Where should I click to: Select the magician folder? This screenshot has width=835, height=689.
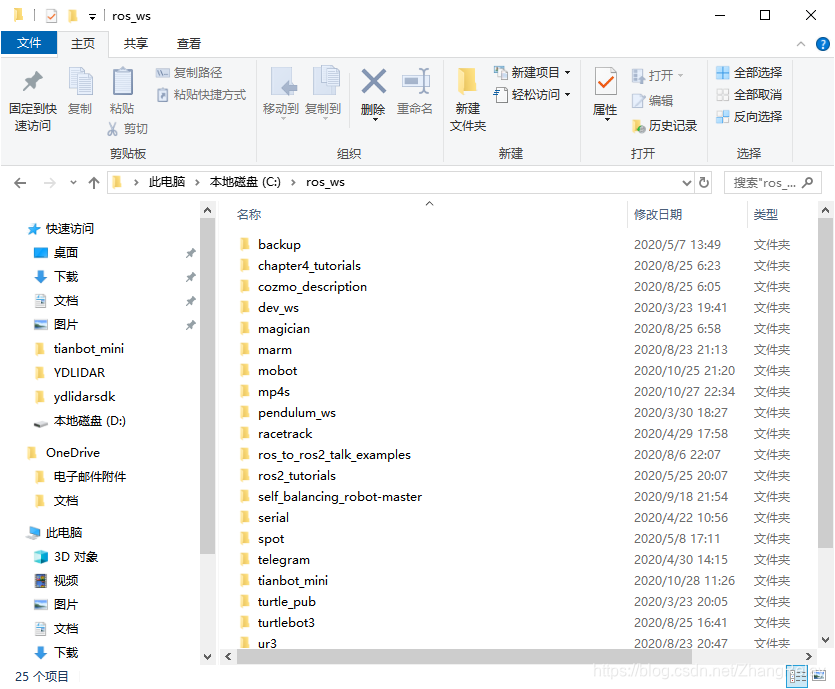(284, 329)
